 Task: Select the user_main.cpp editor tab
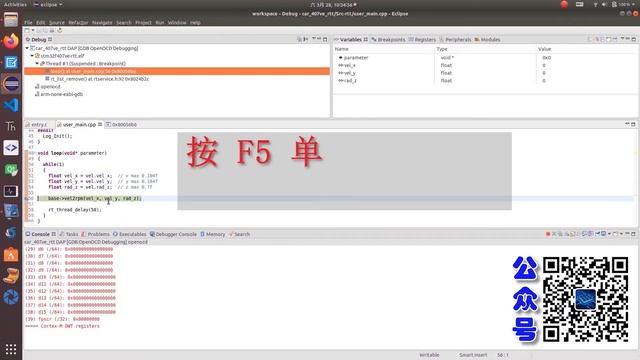[79, 124]
